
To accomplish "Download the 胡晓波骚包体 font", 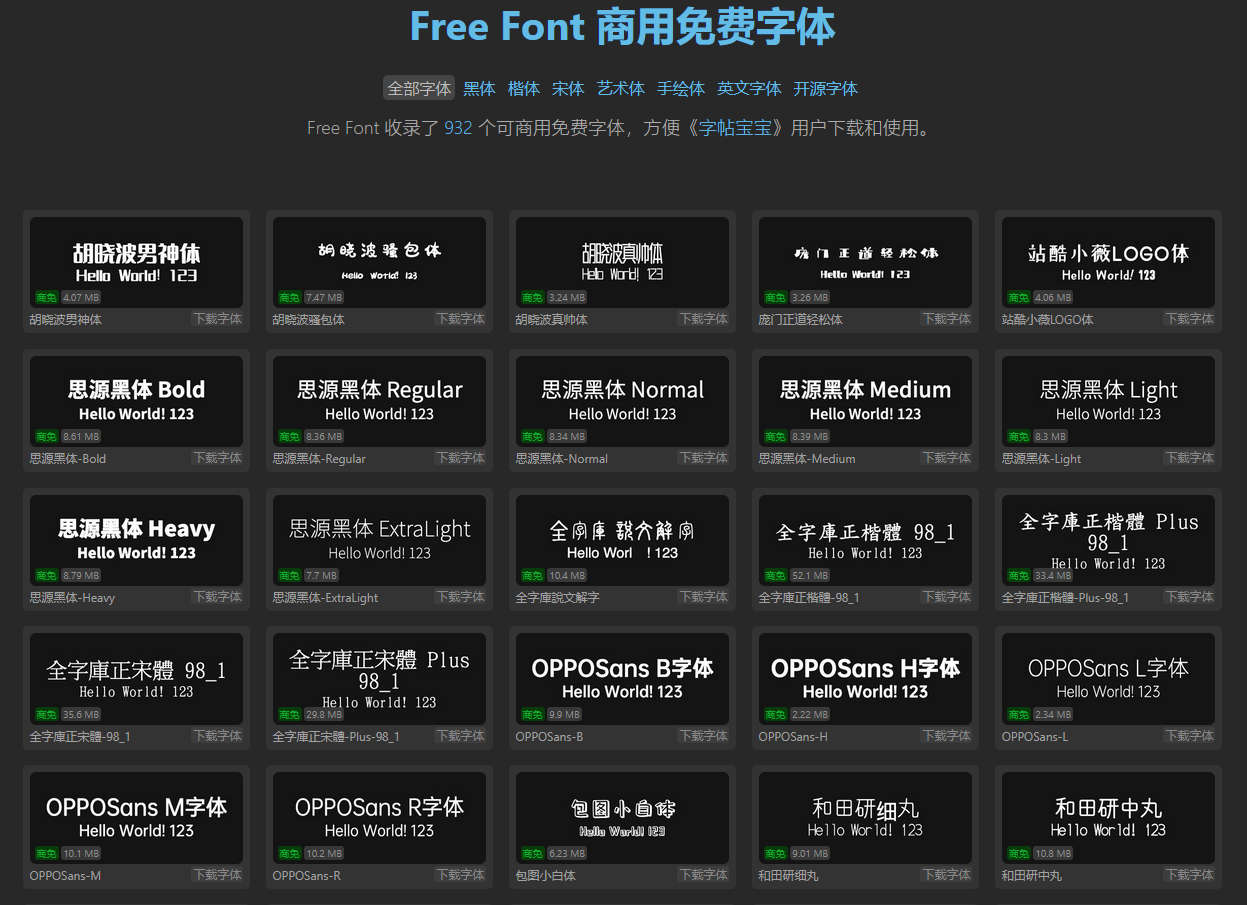I will click(460, 319).
